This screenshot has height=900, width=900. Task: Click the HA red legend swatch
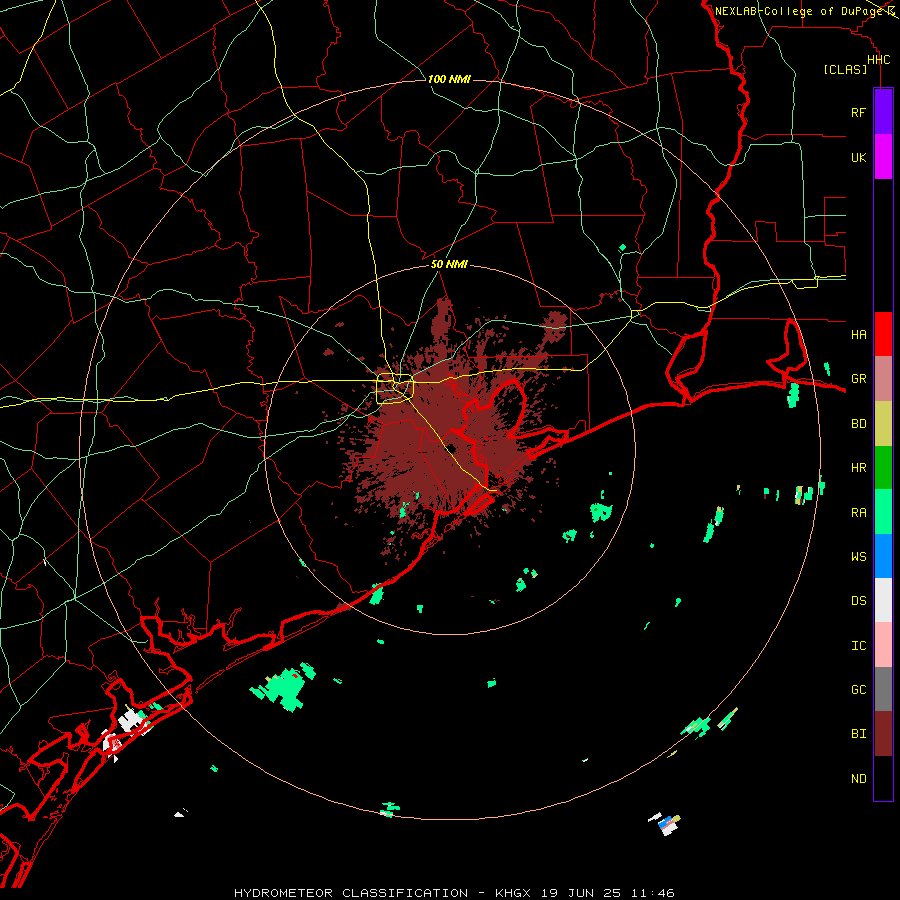pos(883,334)
